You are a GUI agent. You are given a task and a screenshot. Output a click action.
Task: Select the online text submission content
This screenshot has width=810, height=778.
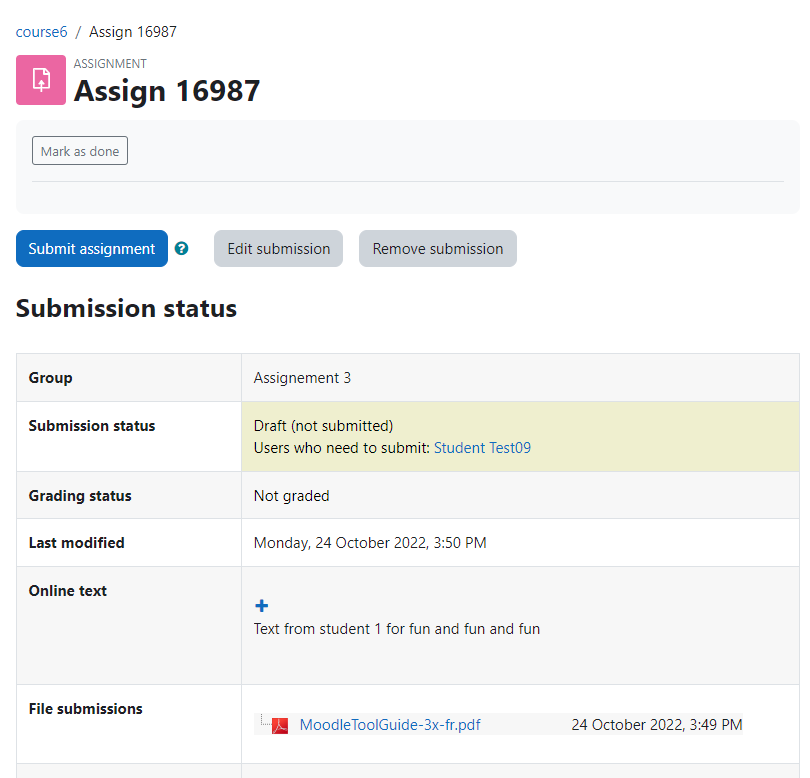click(397, 629)
